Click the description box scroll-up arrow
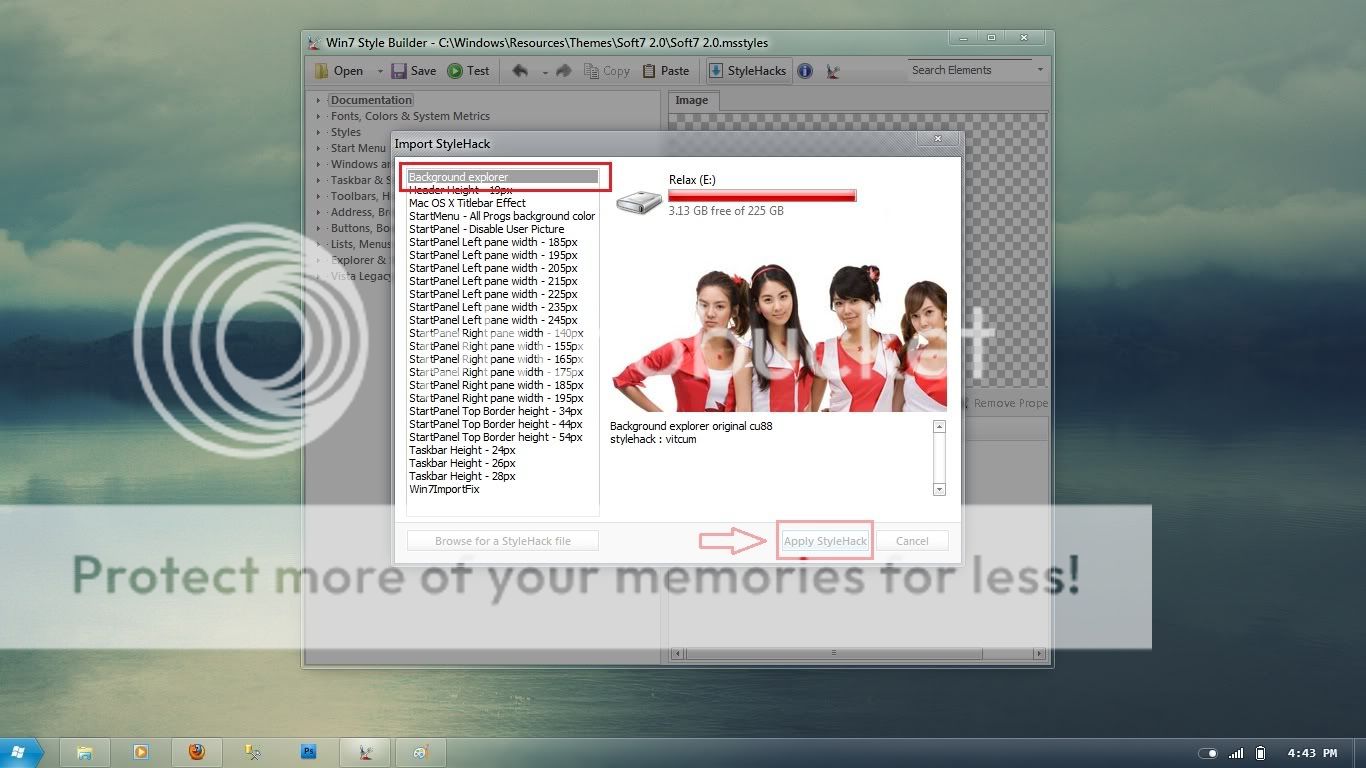The height and width of the screenshot is (768, 1366). (x=939, y=427)
